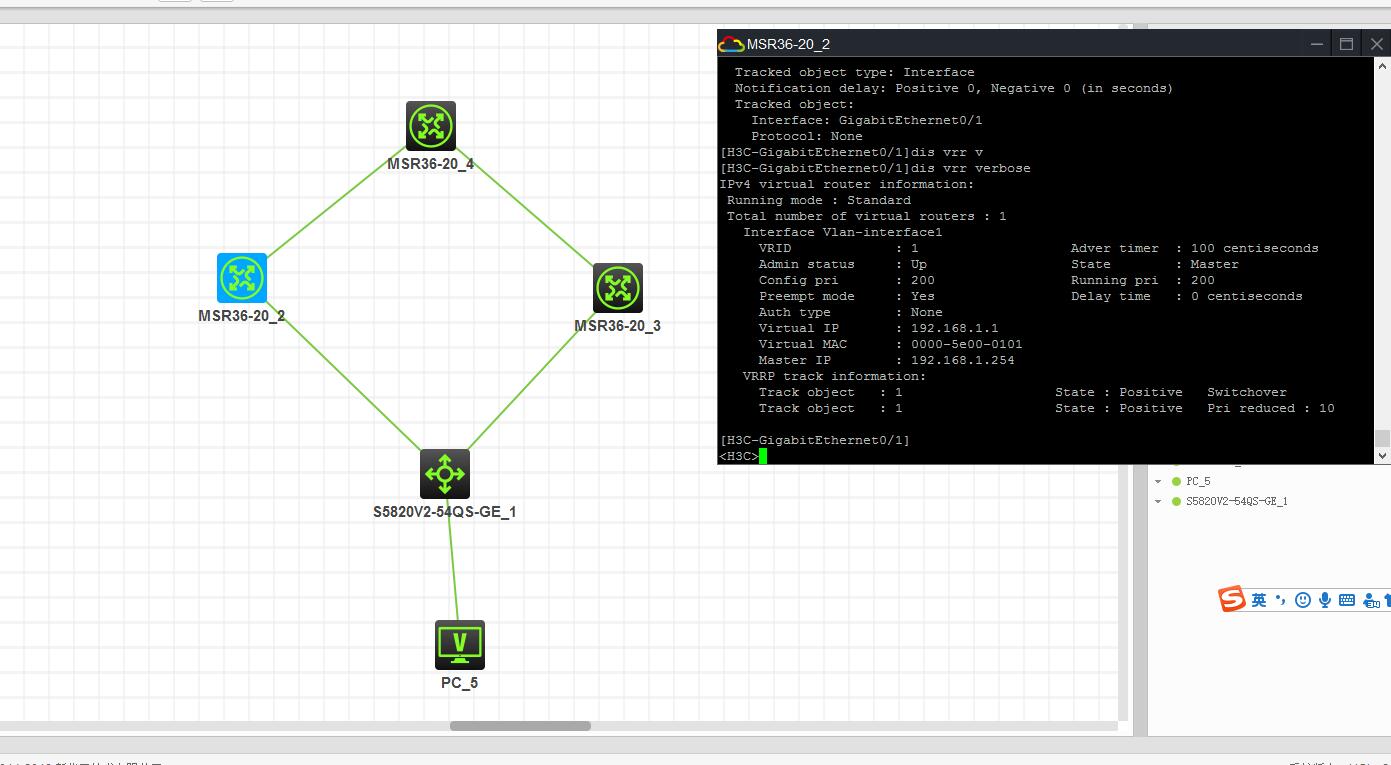This screenshot has width=1391, height=765.
Task: Click the highlighted MSR36-20_2 router icon
Action: click(242, 278)
